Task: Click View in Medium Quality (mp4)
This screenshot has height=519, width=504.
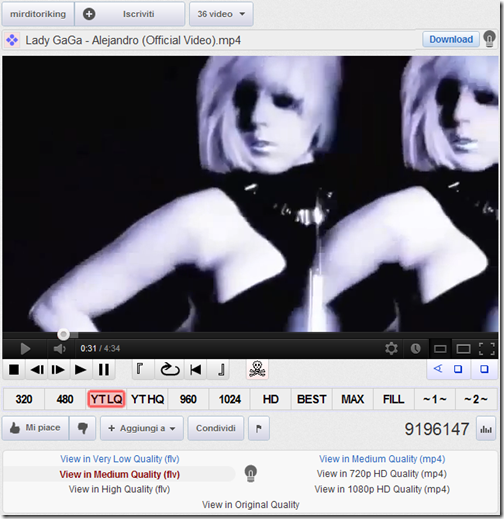Action: tap(382, 459)
